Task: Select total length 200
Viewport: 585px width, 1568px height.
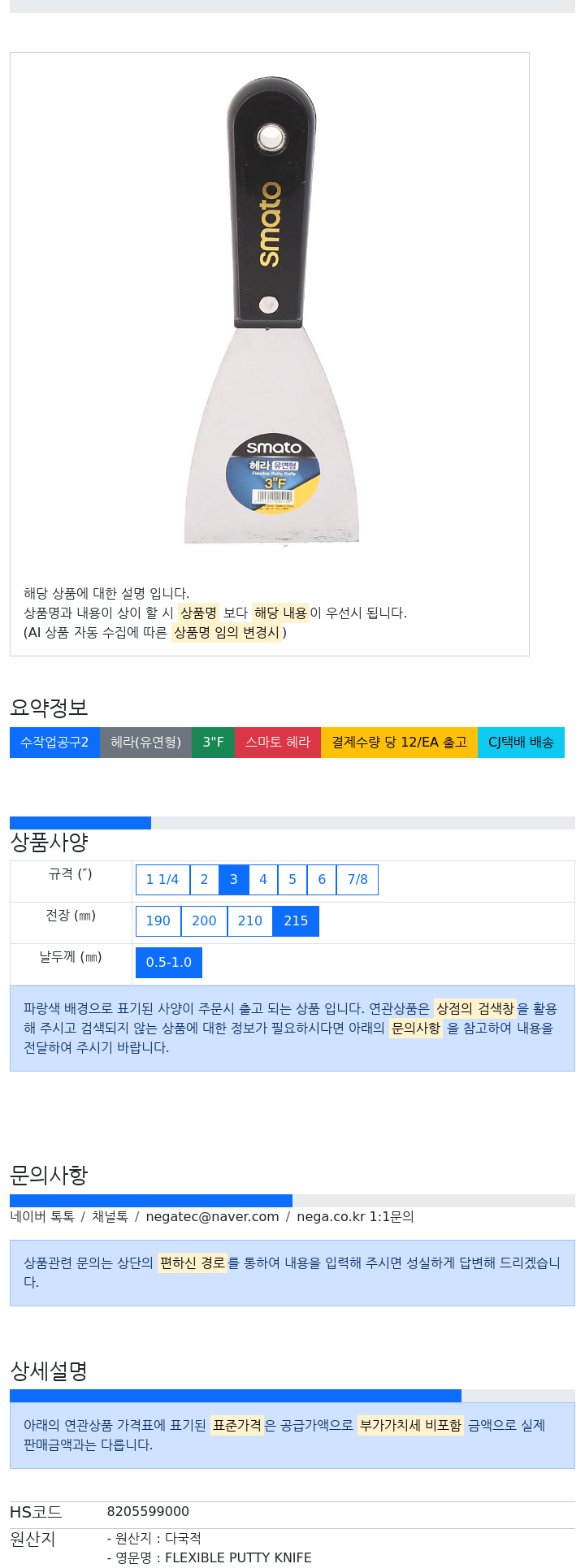Action: point(204,921)
